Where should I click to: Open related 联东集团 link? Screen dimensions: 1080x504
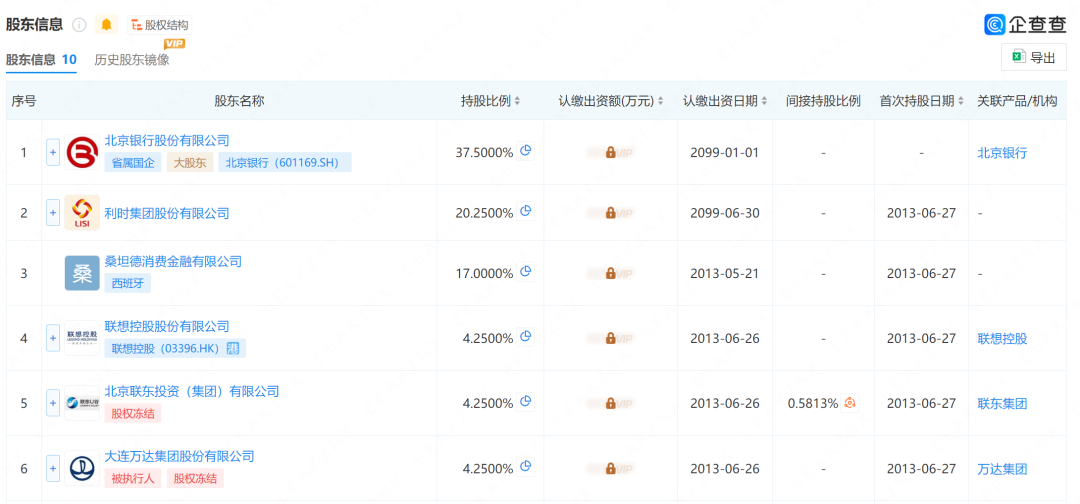pyautogui.click(x=1002, y=403)
